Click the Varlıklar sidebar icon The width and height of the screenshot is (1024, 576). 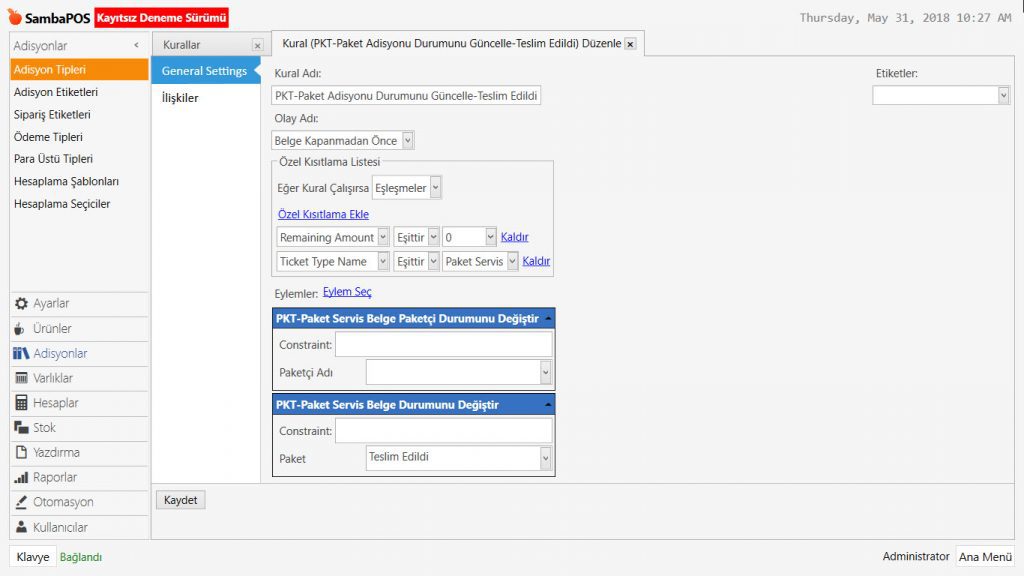pos(21,378)
